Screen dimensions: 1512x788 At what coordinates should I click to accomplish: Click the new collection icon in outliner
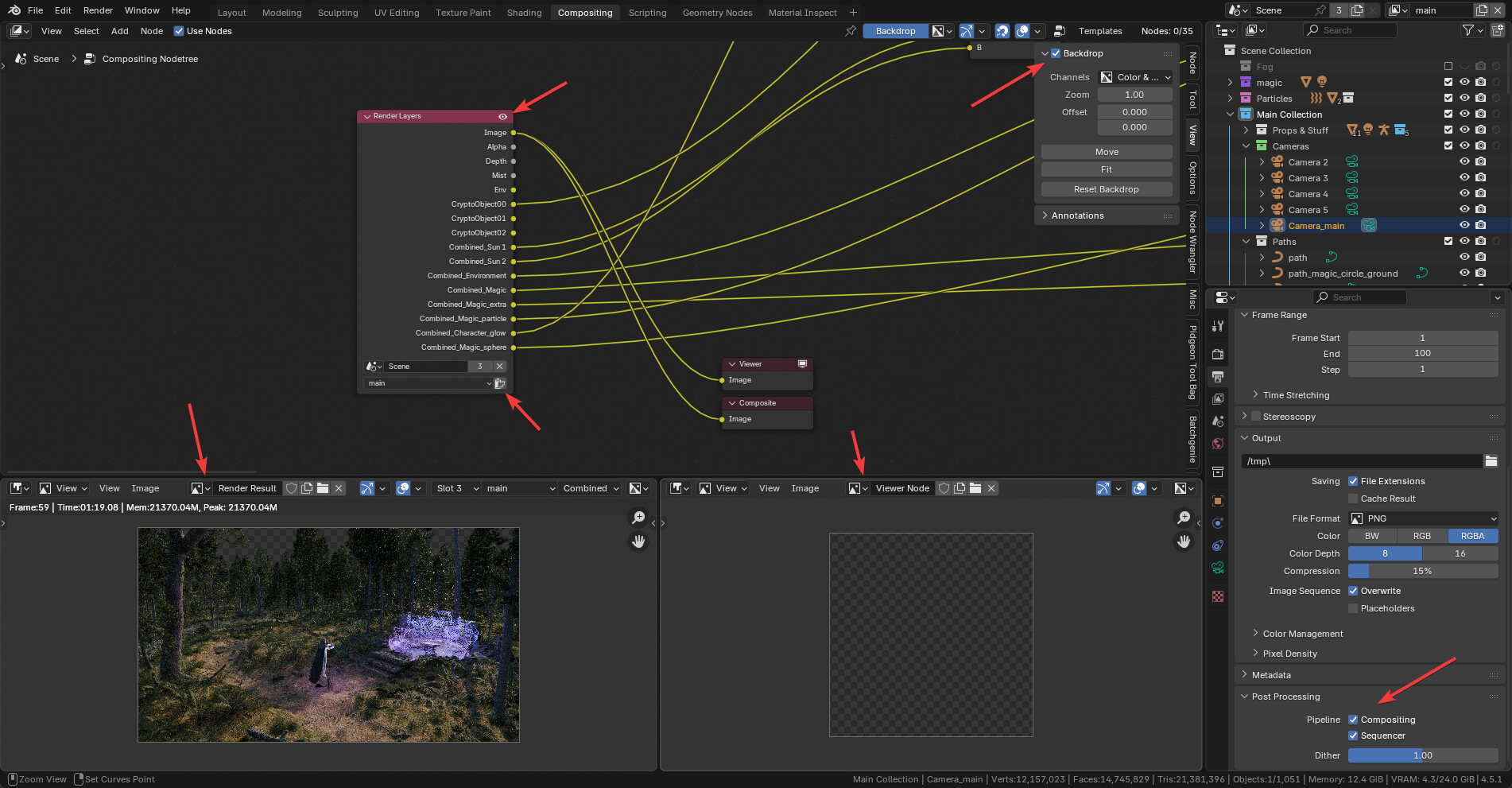tap(1498, 30)
